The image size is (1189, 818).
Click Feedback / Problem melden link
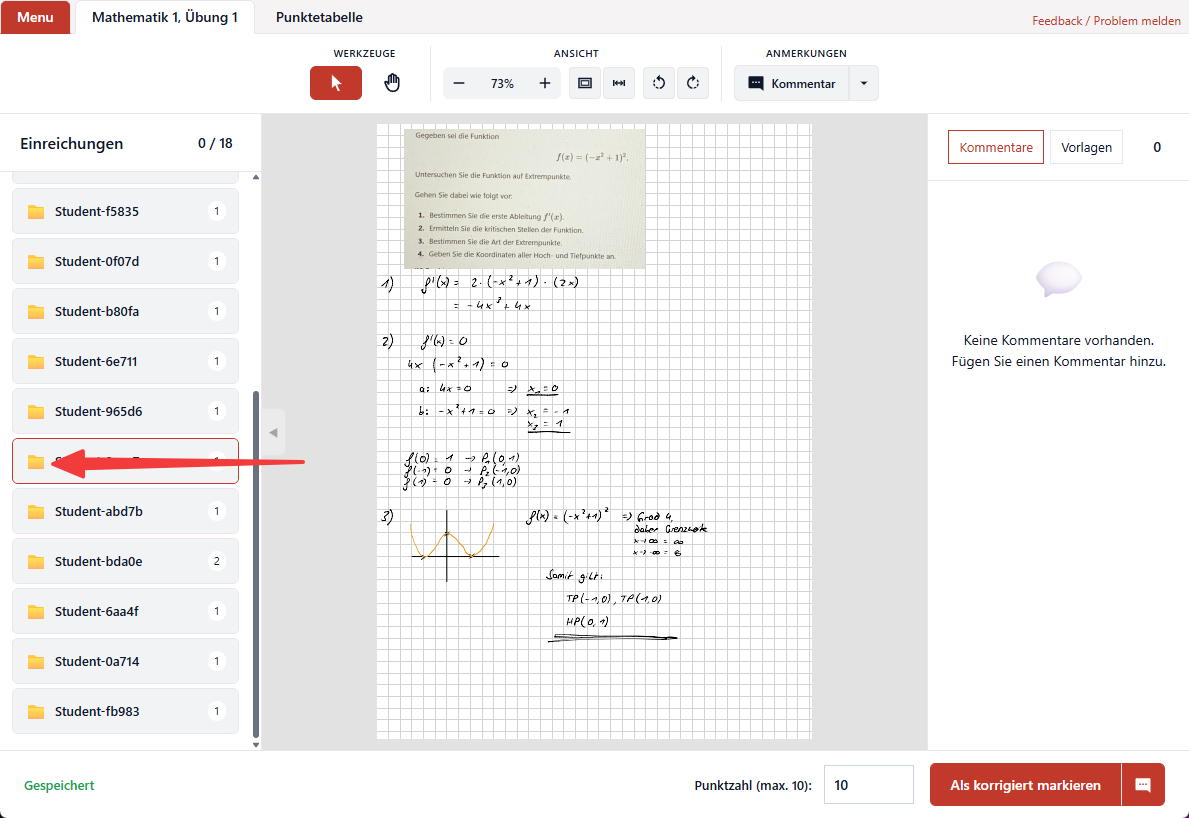coord(1106,20)
